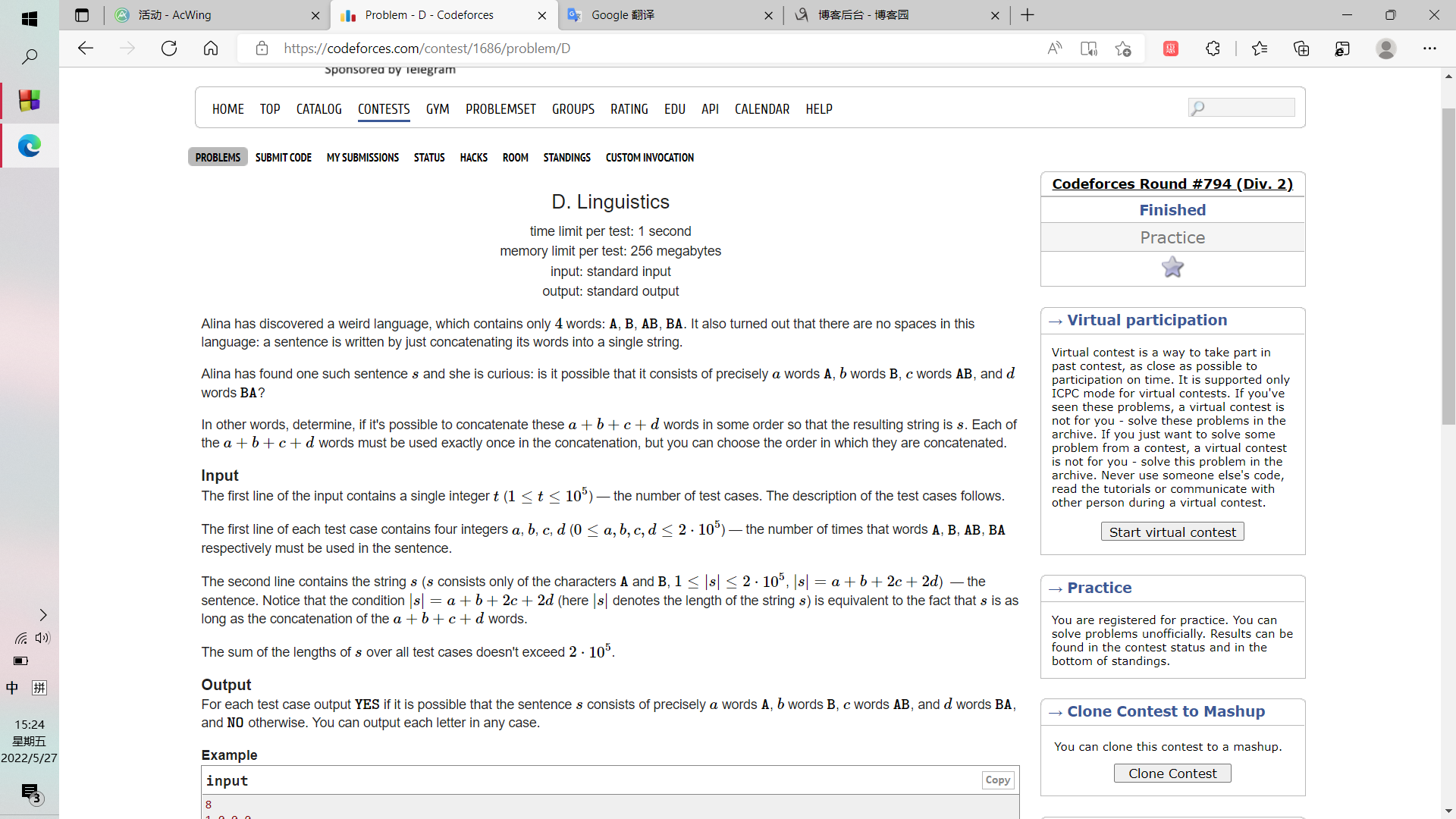Click the vertical page scrollbar thumb

(x=1448, y=265)
